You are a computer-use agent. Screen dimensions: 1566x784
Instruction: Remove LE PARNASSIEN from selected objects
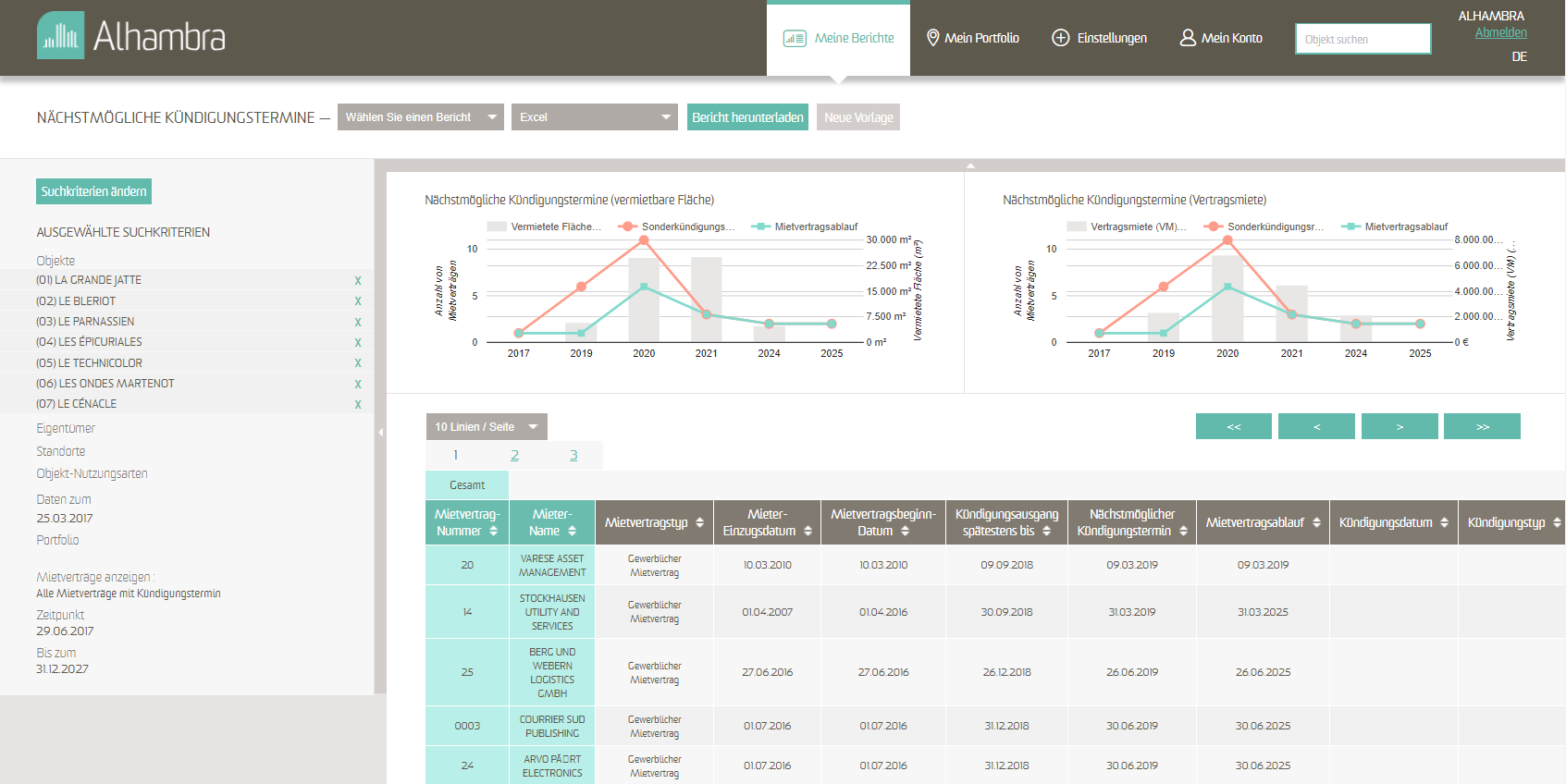(358, 323)
